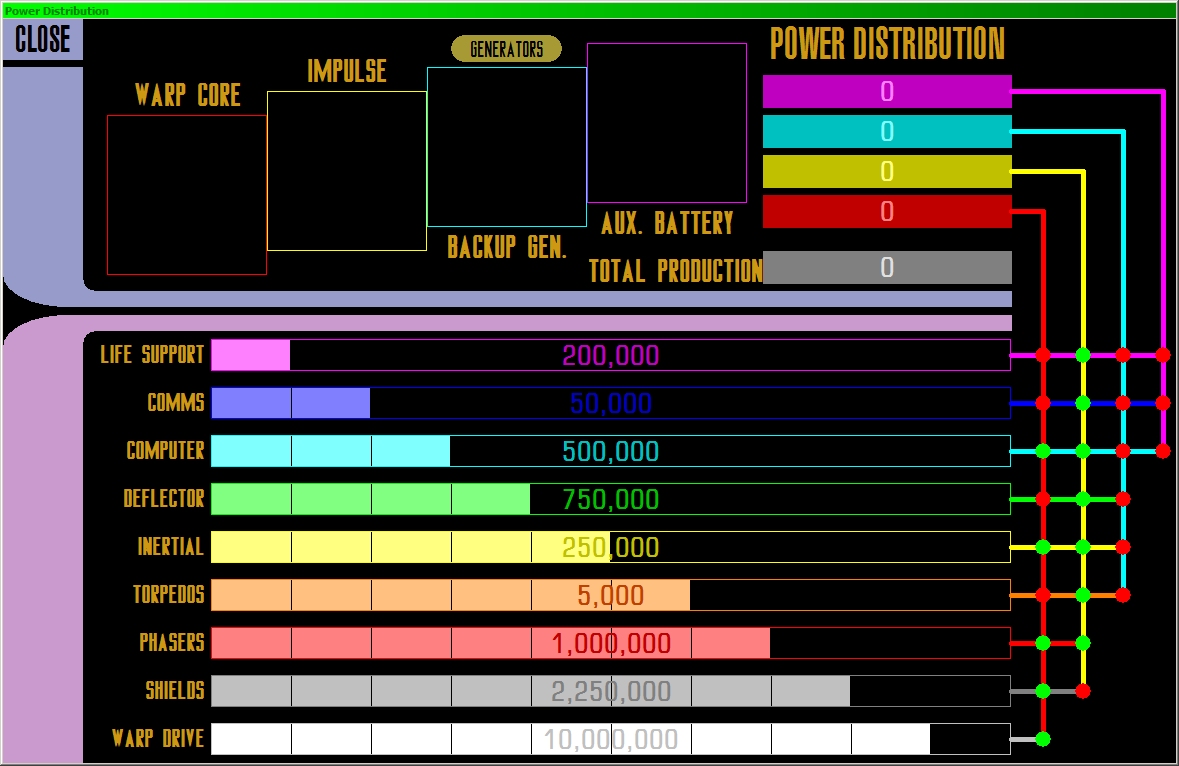Toggle Comms node on yellow line
The height and width of the screenshot is (766, 1179).
tap(1083, 403)
